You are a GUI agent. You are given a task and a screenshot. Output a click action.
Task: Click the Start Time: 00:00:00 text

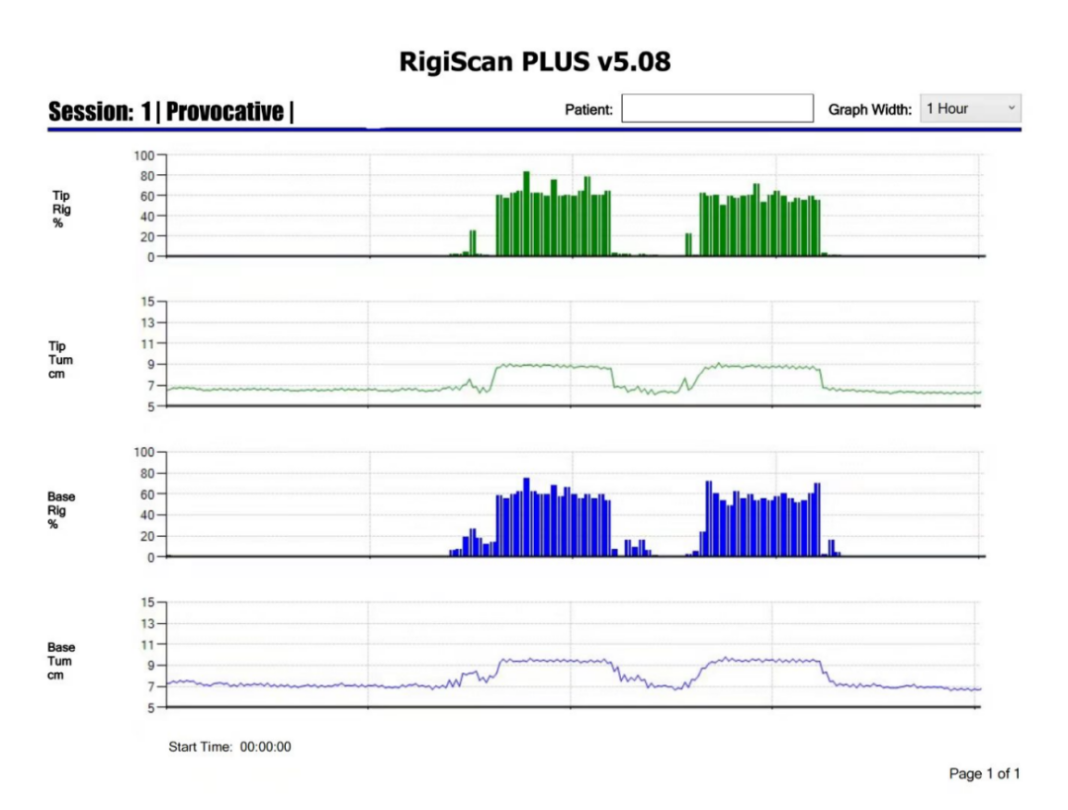[230, 747]
